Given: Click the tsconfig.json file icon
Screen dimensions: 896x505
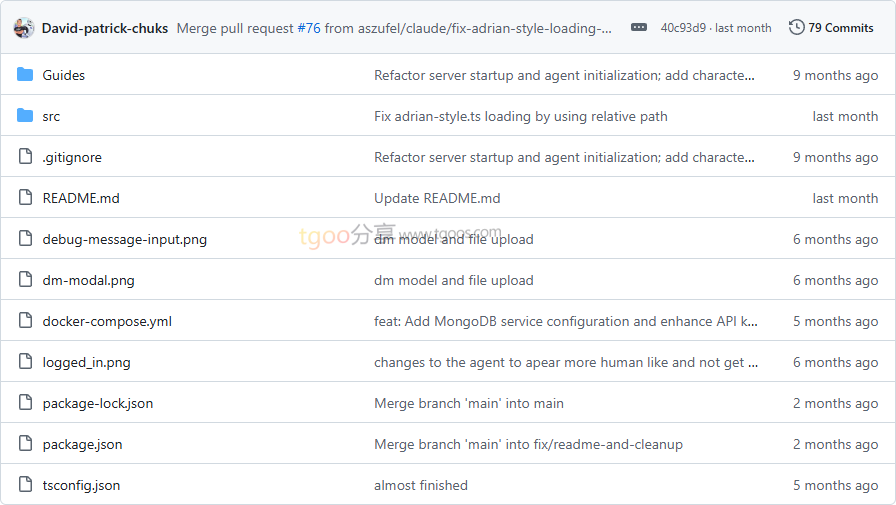Looking at the screenshot, I should [x=25, y=485].
